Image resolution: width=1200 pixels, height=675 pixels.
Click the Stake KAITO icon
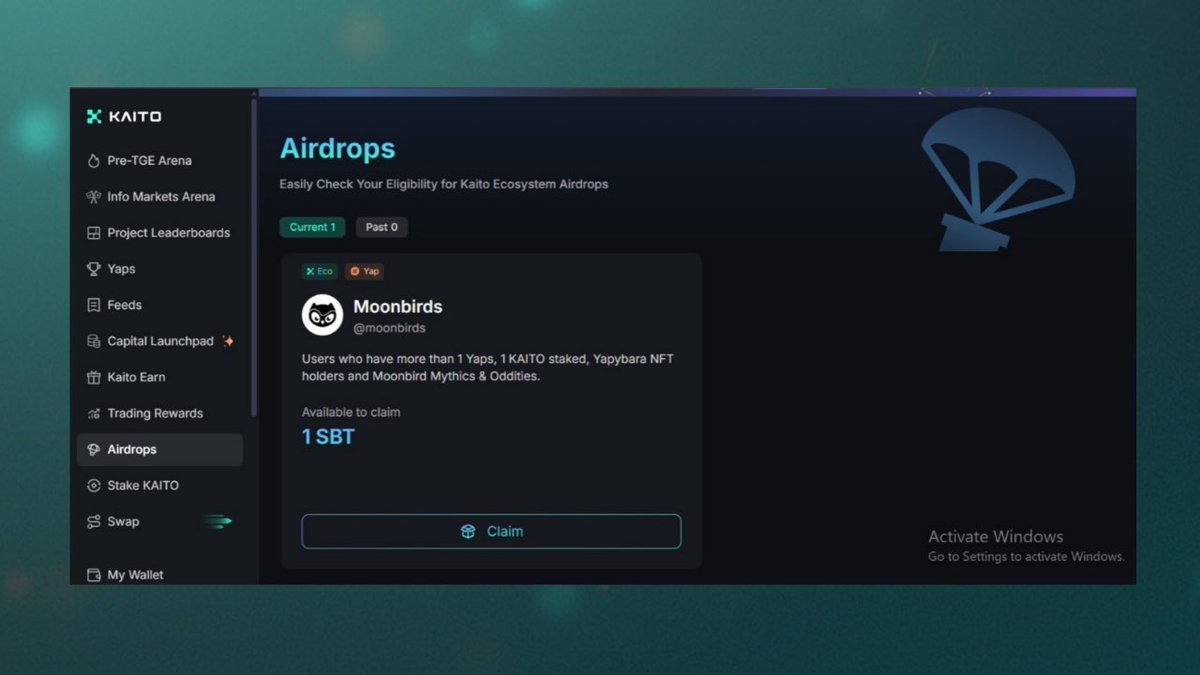coord(94,486)
